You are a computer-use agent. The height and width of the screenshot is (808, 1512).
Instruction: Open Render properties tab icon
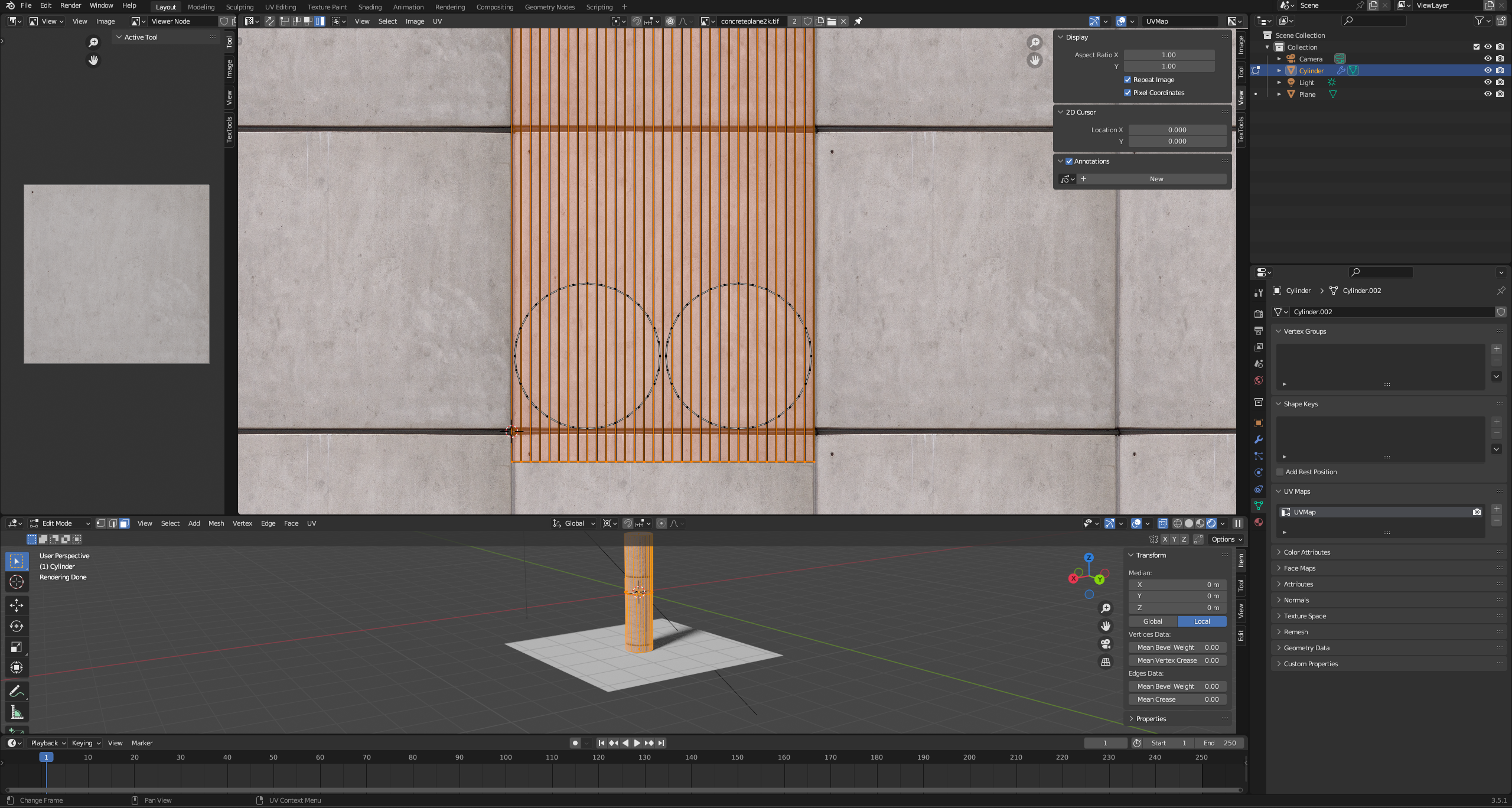tap(1259, 314)
